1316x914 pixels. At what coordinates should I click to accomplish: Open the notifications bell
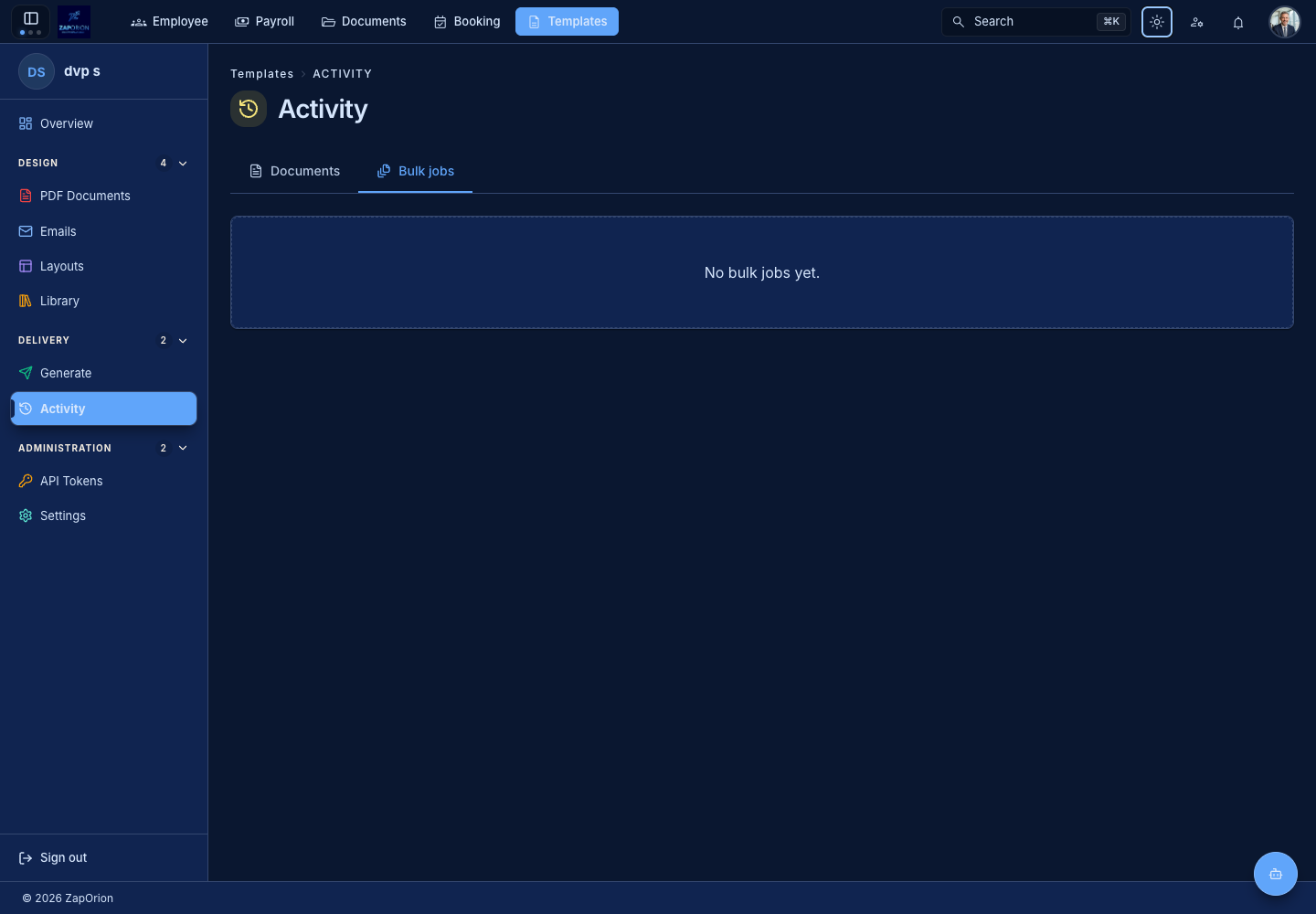point(1238,22)
